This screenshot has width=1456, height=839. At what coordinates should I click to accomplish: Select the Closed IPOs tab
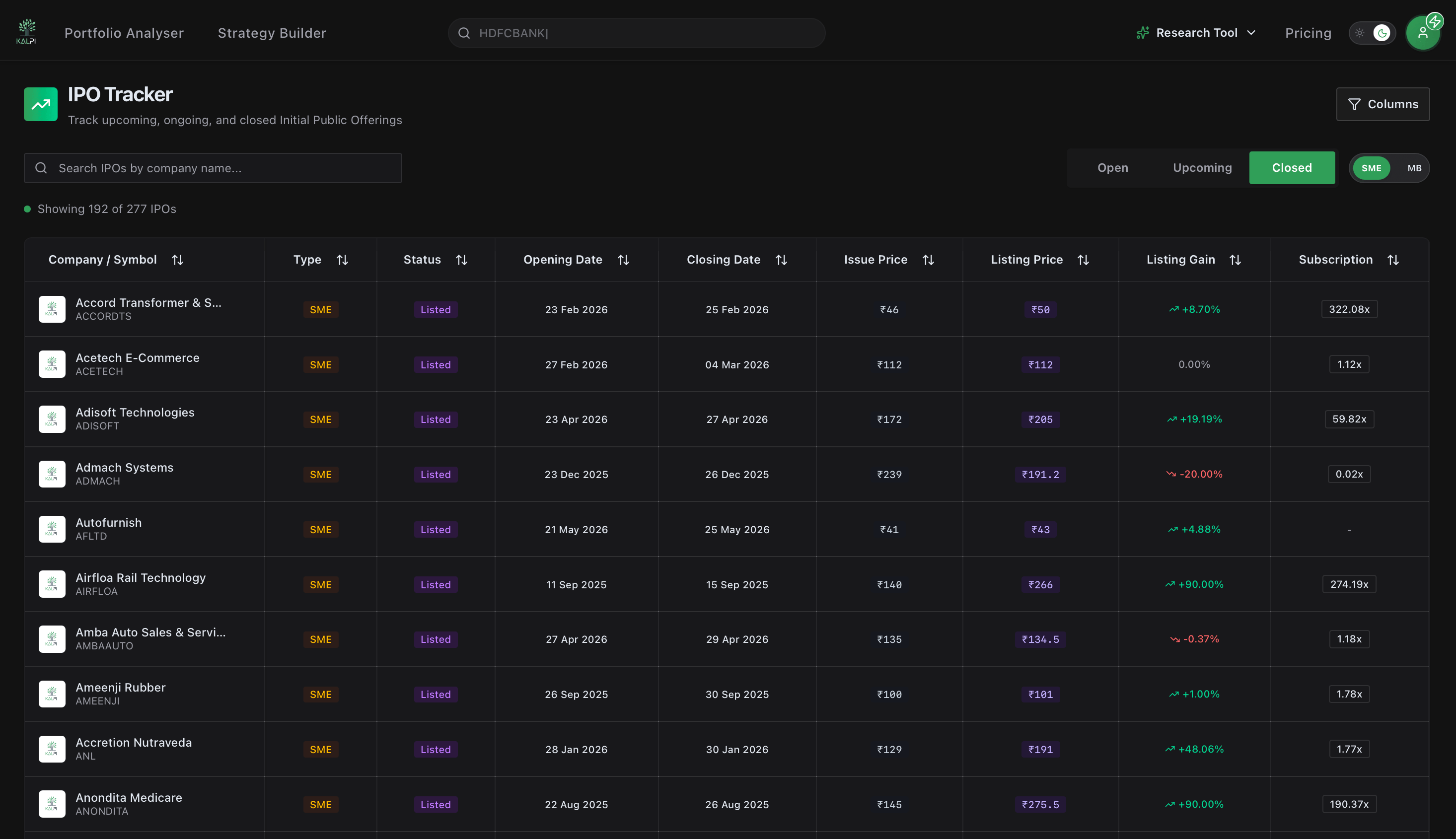[x=1292, y=168]
